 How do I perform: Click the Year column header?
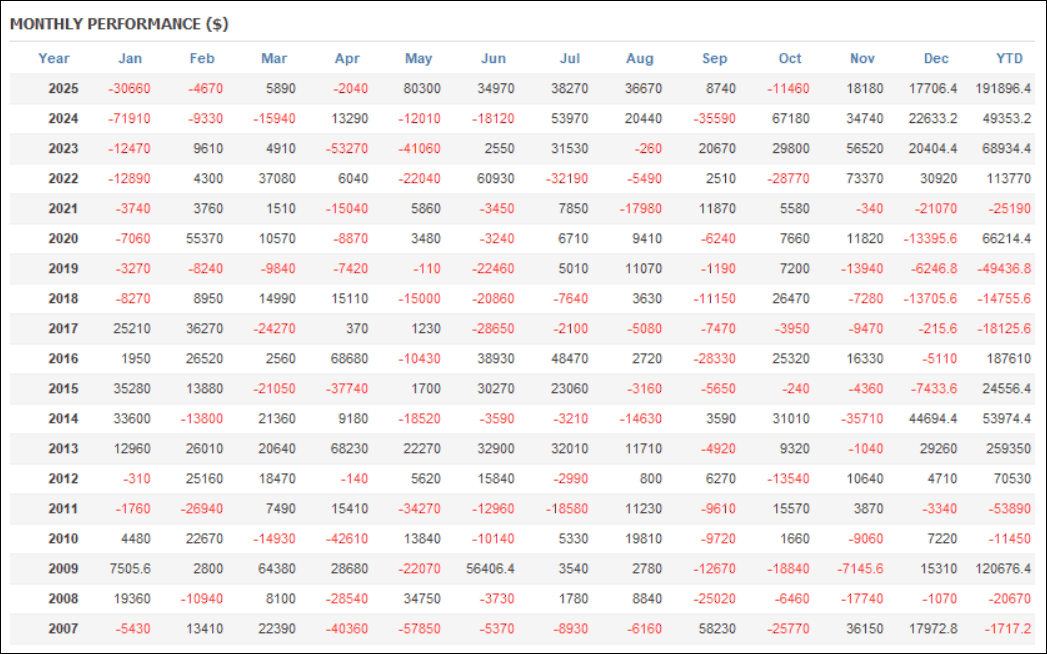[53, 58]
